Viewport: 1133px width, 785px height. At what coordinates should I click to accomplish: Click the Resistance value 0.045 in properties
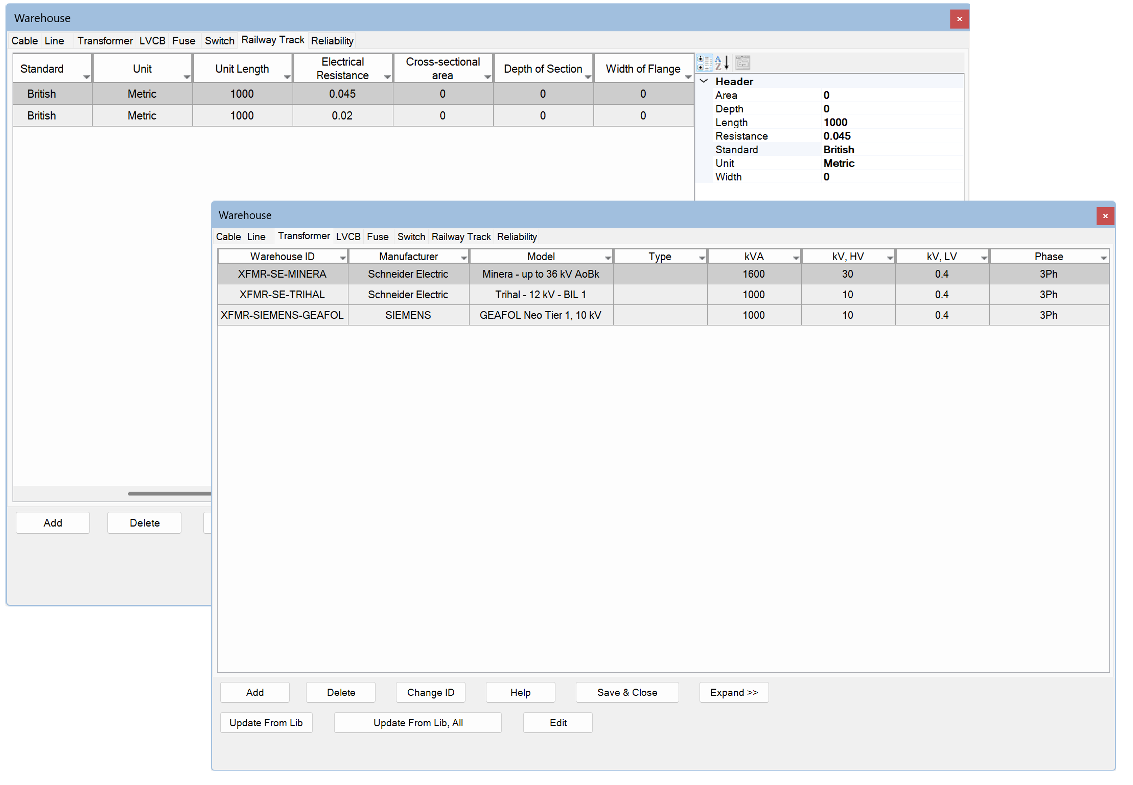(x=837, y=136)
